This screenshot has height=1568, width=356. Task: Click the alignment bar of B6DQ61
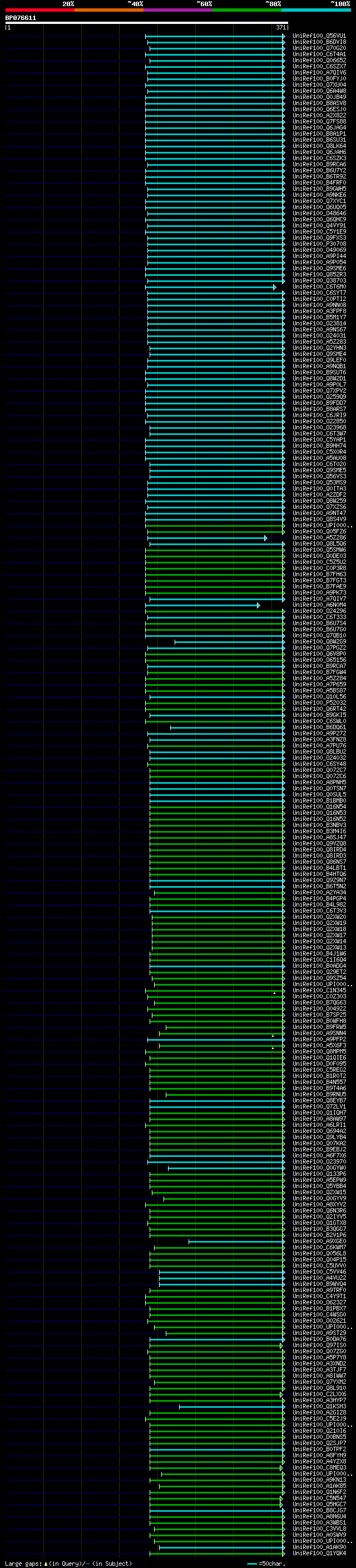228,728
